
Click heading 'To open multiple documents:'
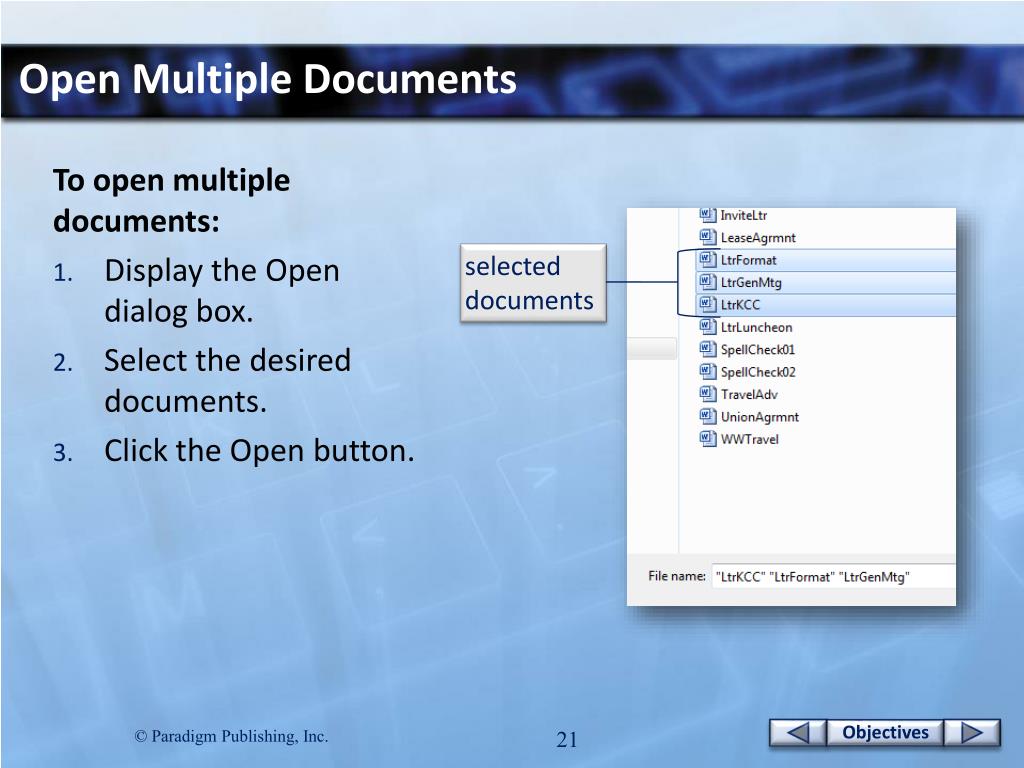pos(171,200)
